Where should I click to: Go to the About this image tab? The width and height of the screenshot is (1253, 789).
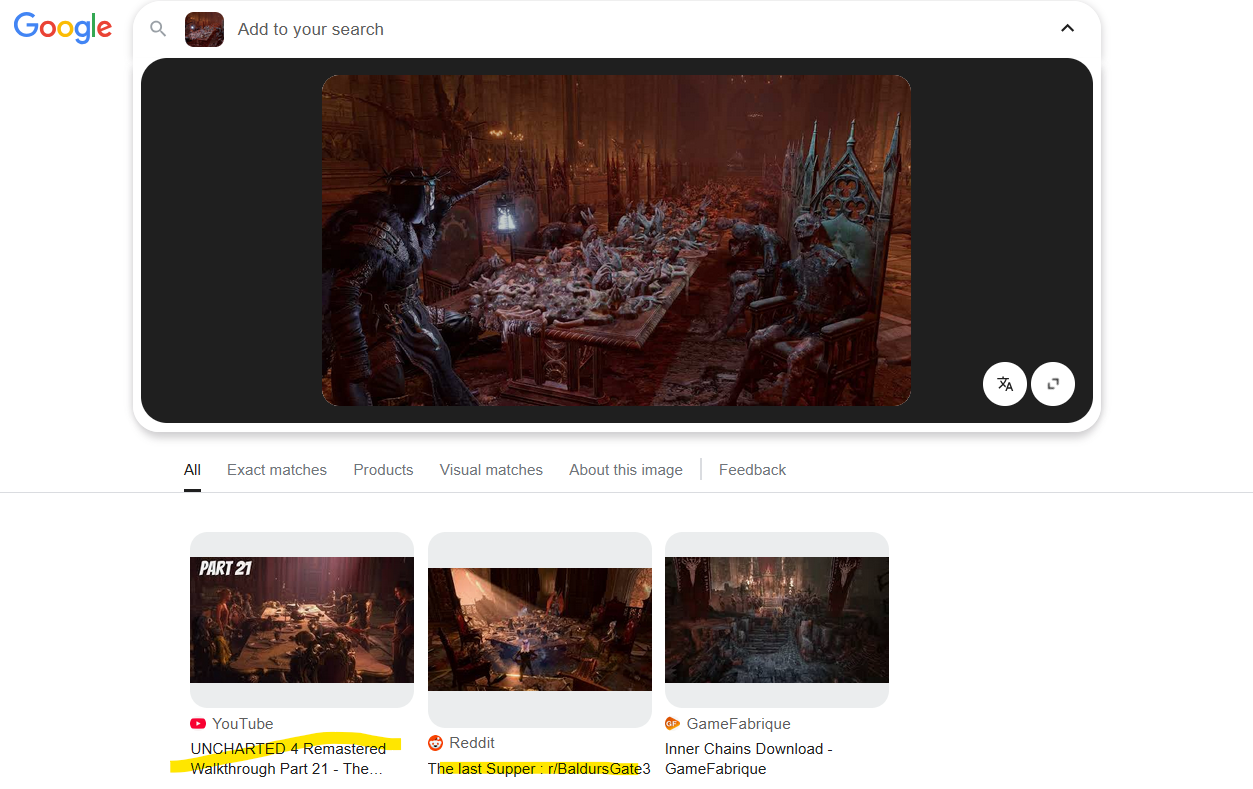coord(626,470)
